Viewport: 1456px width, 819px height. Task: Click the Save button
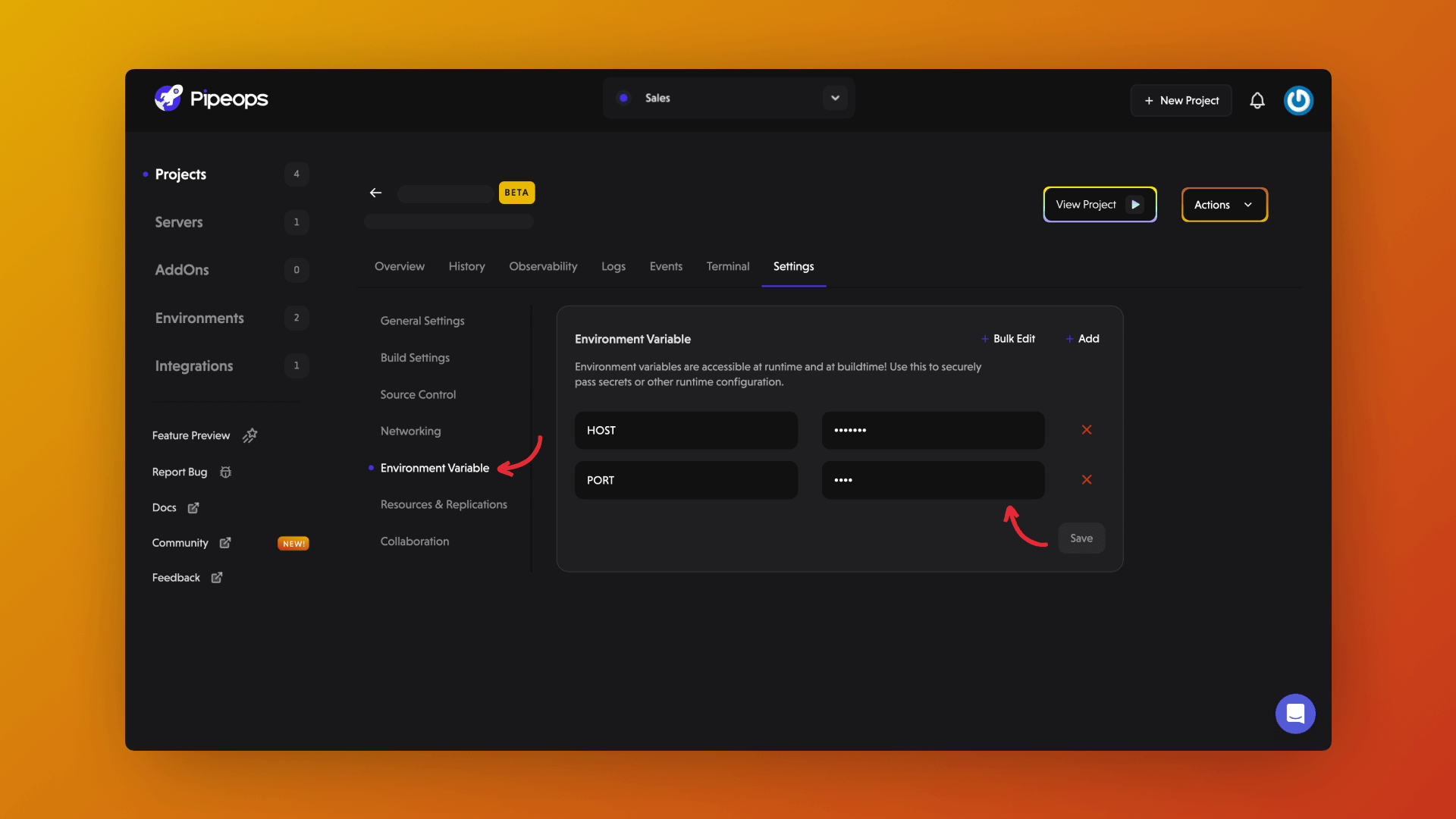coord(1081,538)
